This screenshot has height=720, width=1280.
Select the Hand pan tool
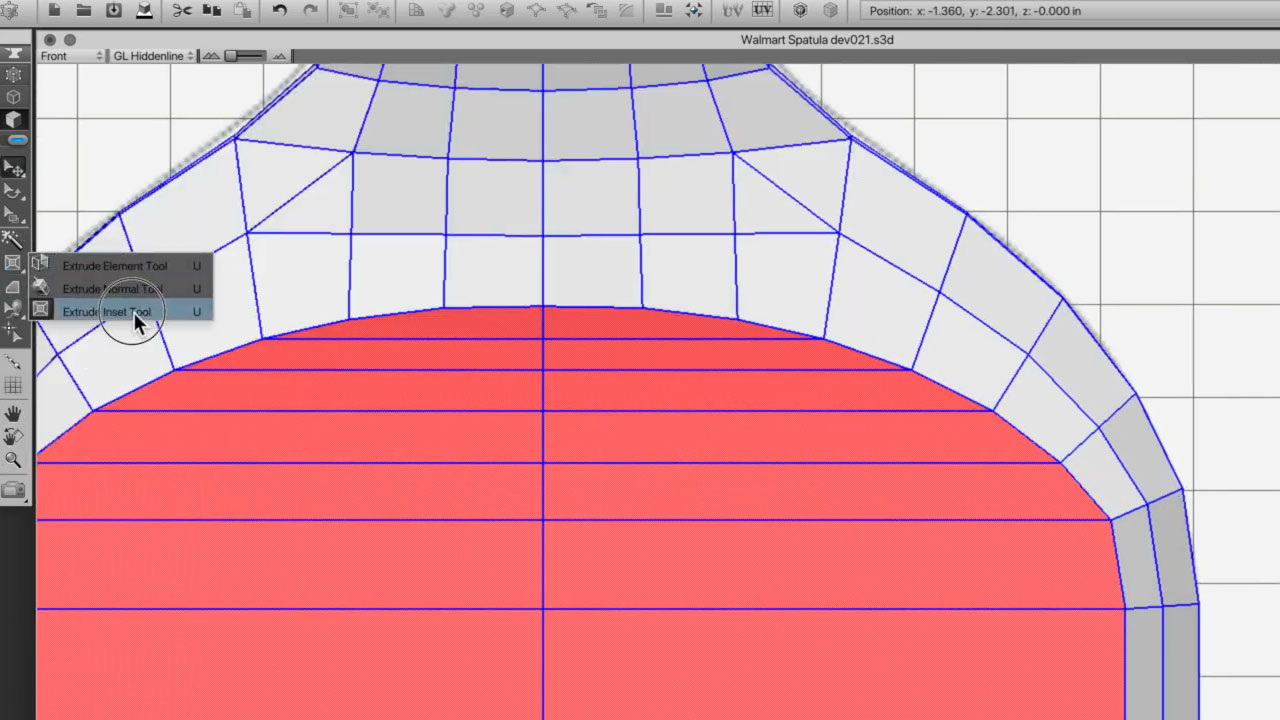coord(13,413)
